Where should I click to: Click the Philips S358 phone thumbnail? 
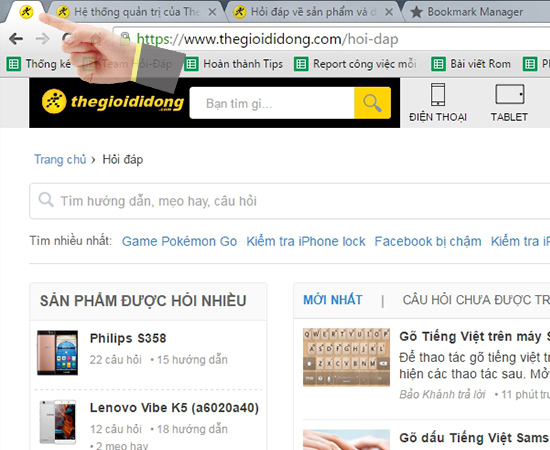pos(58,352)
